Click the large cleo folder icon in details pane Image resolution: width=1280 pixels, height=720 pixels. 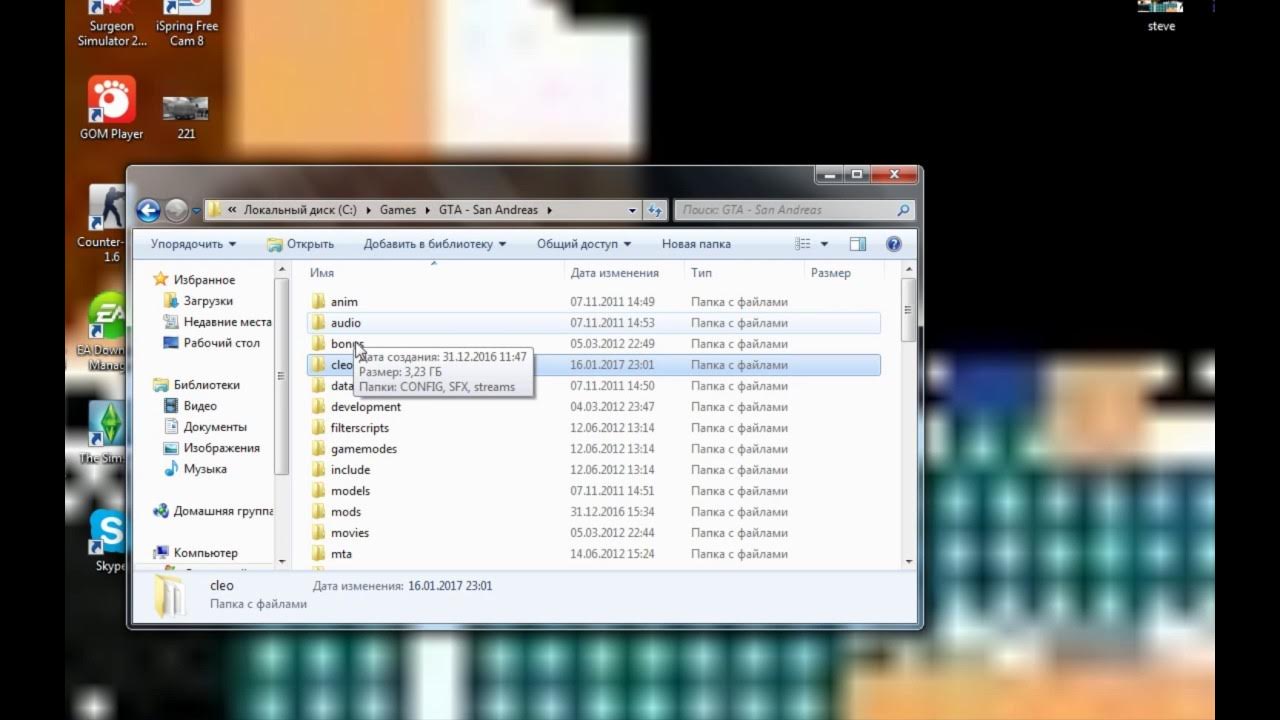[170, 595]
